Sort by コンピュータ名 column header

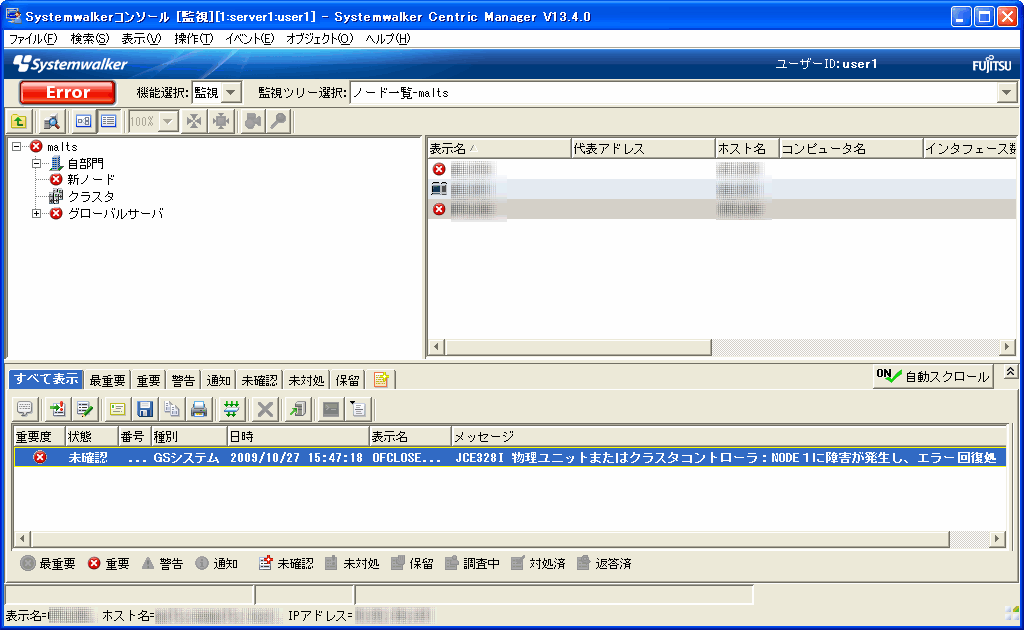click(x=851, y=149)
